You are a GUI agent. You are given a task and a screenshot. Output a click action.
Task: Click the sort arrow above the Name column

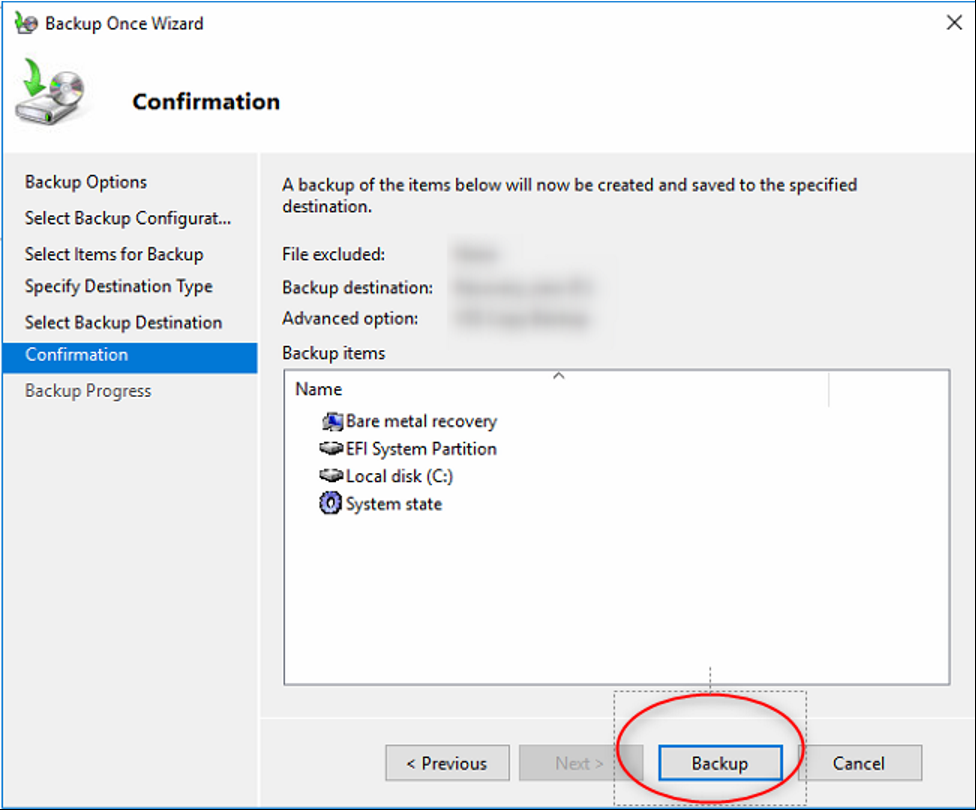tap(559, 376)
